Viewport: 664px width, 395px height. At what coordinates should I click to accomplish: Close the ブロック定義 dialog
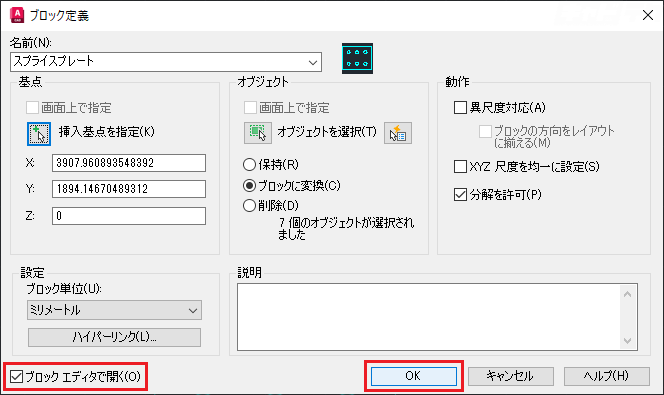(647, 15)
